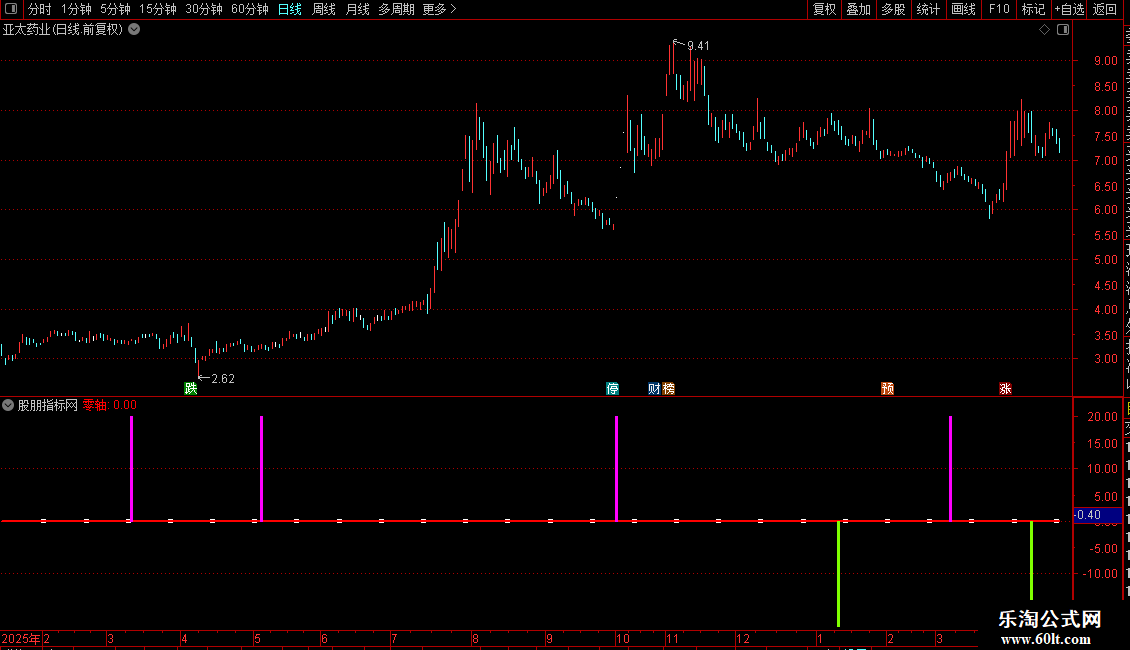1130x650 pixels.
Task: Expand the 更多 timeframe options
Action: [x=439, y=9]
